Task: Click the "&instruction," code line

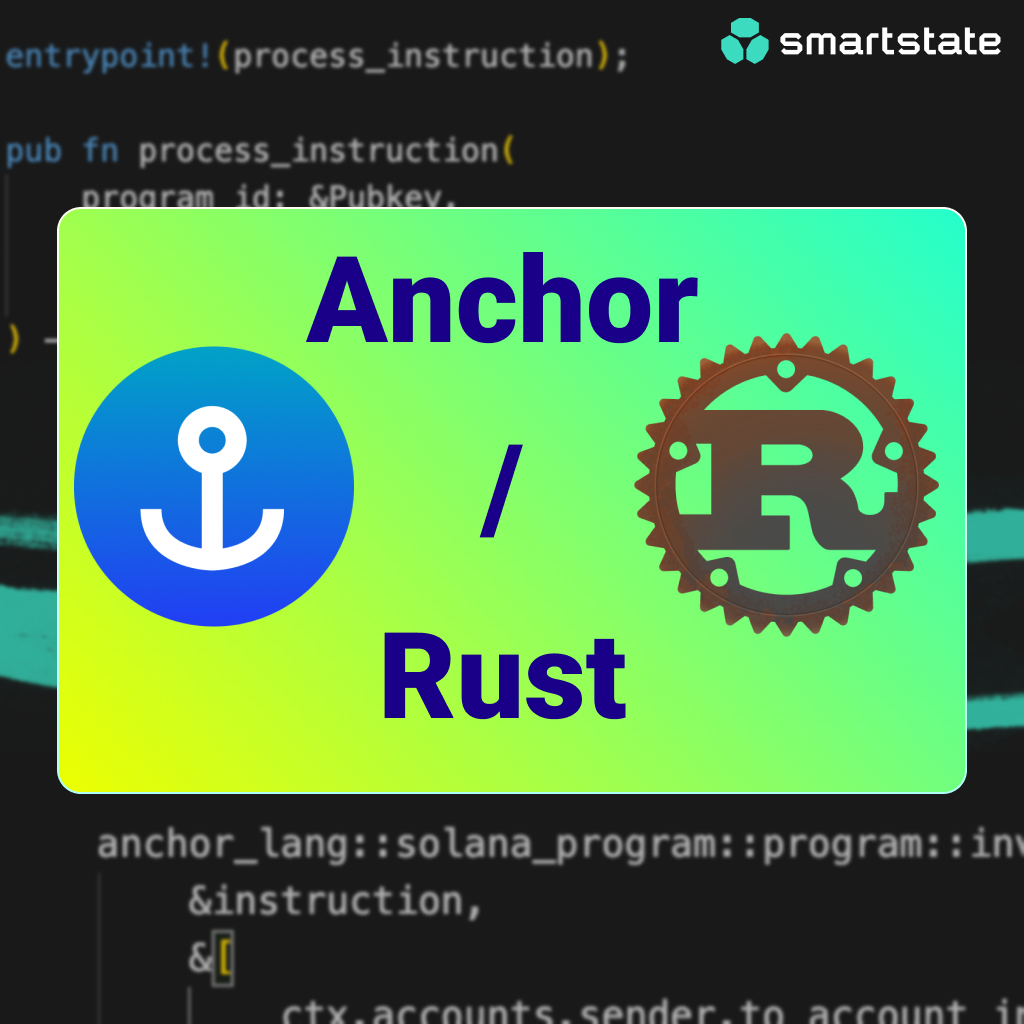Action: pyautogui.click(x=335, y=901)
